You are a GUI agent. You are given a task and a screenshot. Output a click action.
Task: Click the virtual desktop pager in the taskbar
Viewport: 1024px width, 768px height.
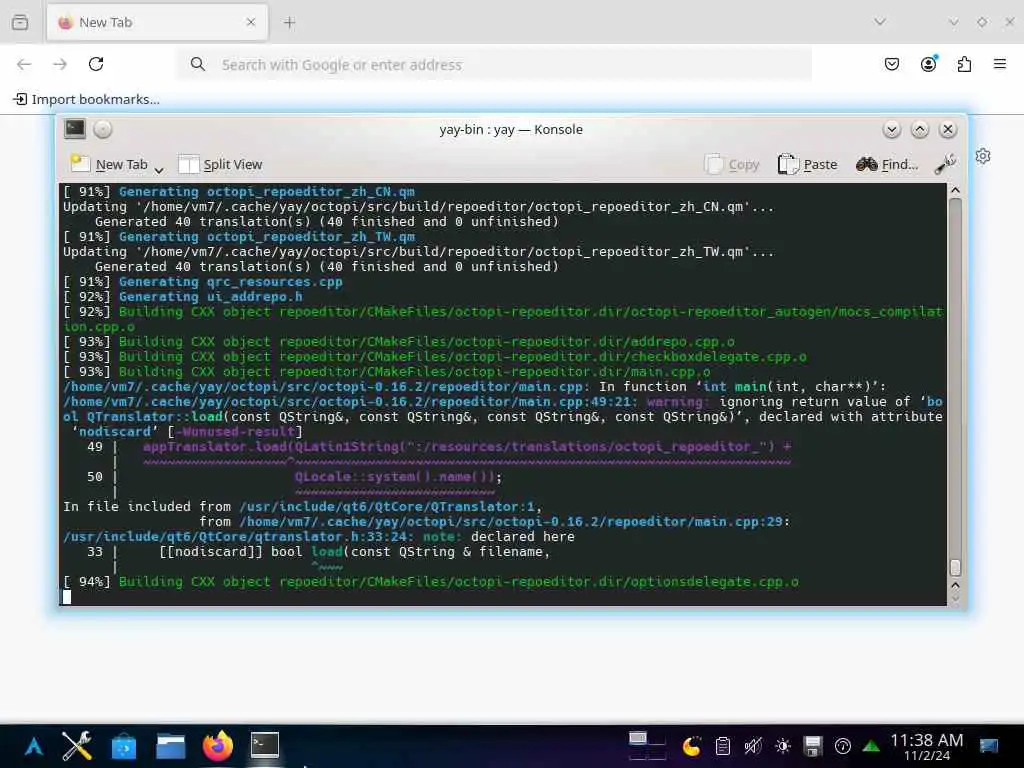pos(647,746)
